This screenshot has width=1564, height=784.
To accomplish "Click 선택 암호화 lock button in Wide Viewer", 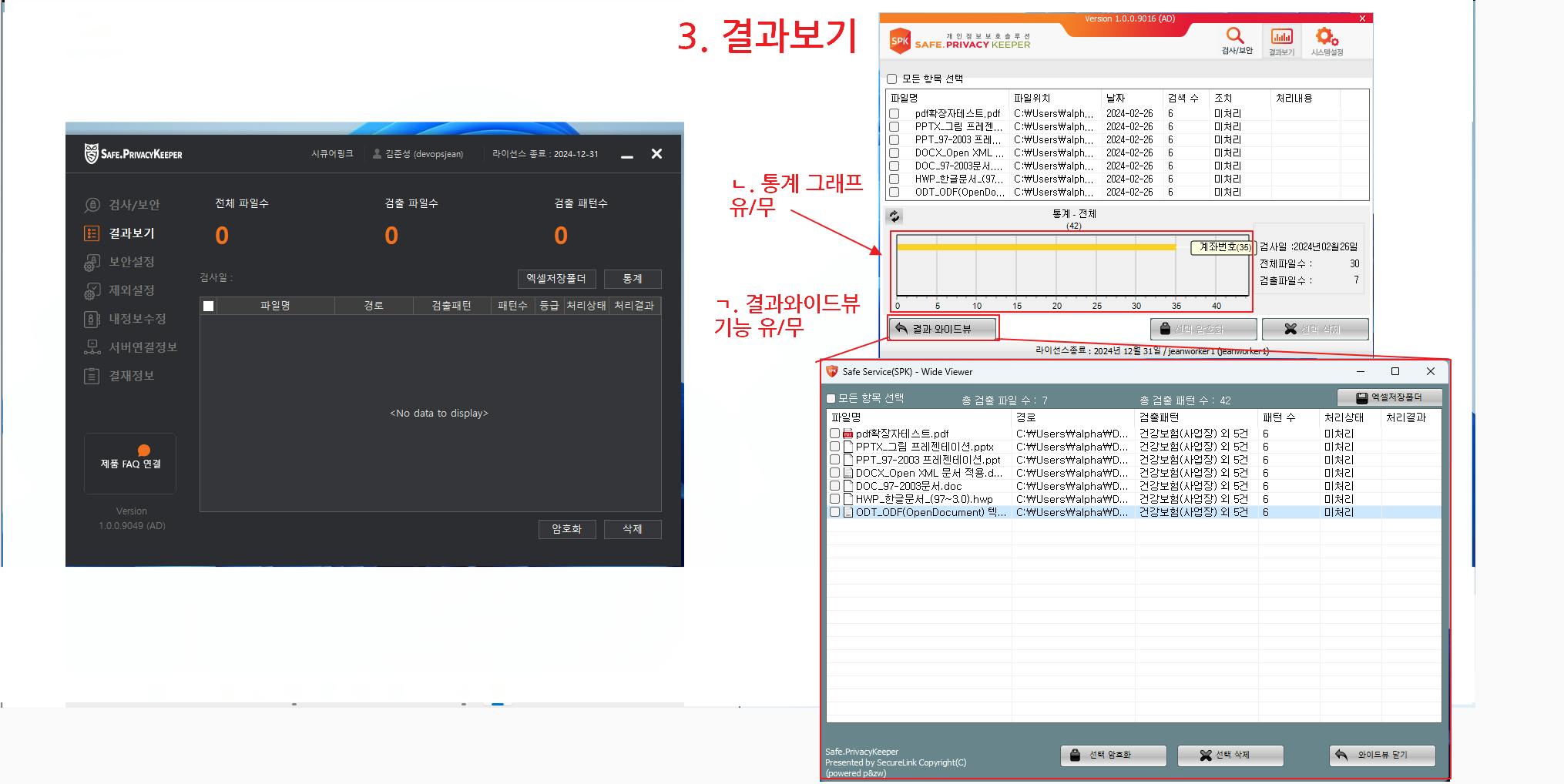I will [x=1113, y=756].
